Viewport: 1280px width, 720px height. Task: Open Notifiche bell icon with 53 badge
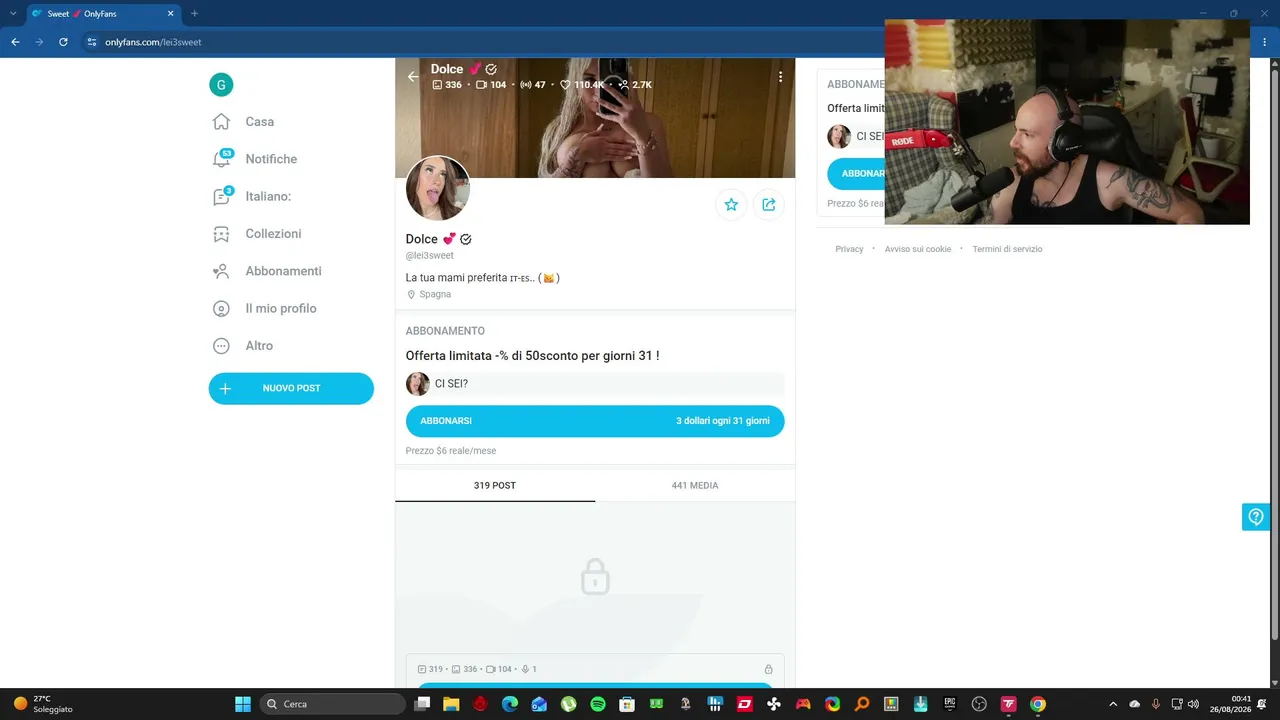coord(222,159)
